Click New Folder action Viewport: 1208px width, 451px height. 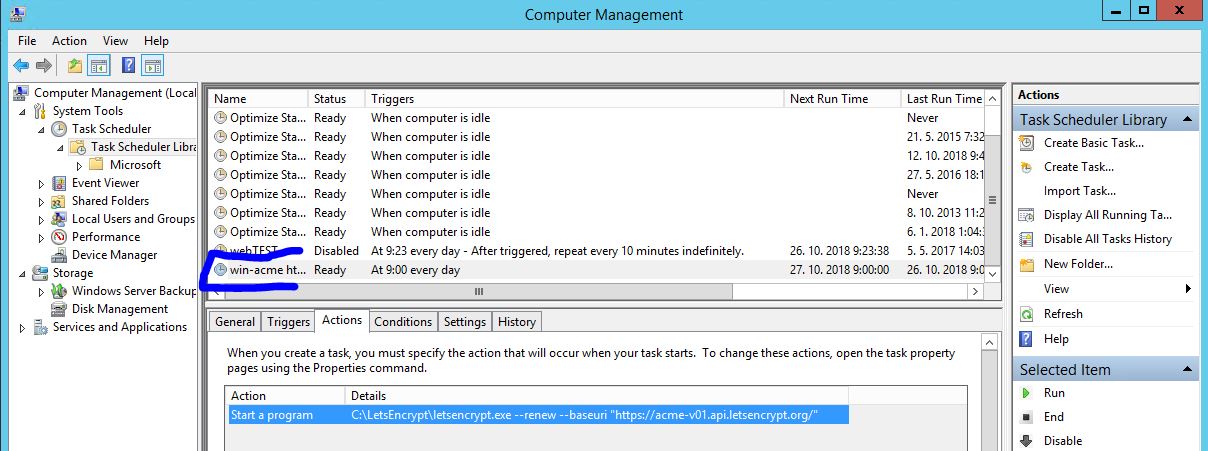[1078, 264]
